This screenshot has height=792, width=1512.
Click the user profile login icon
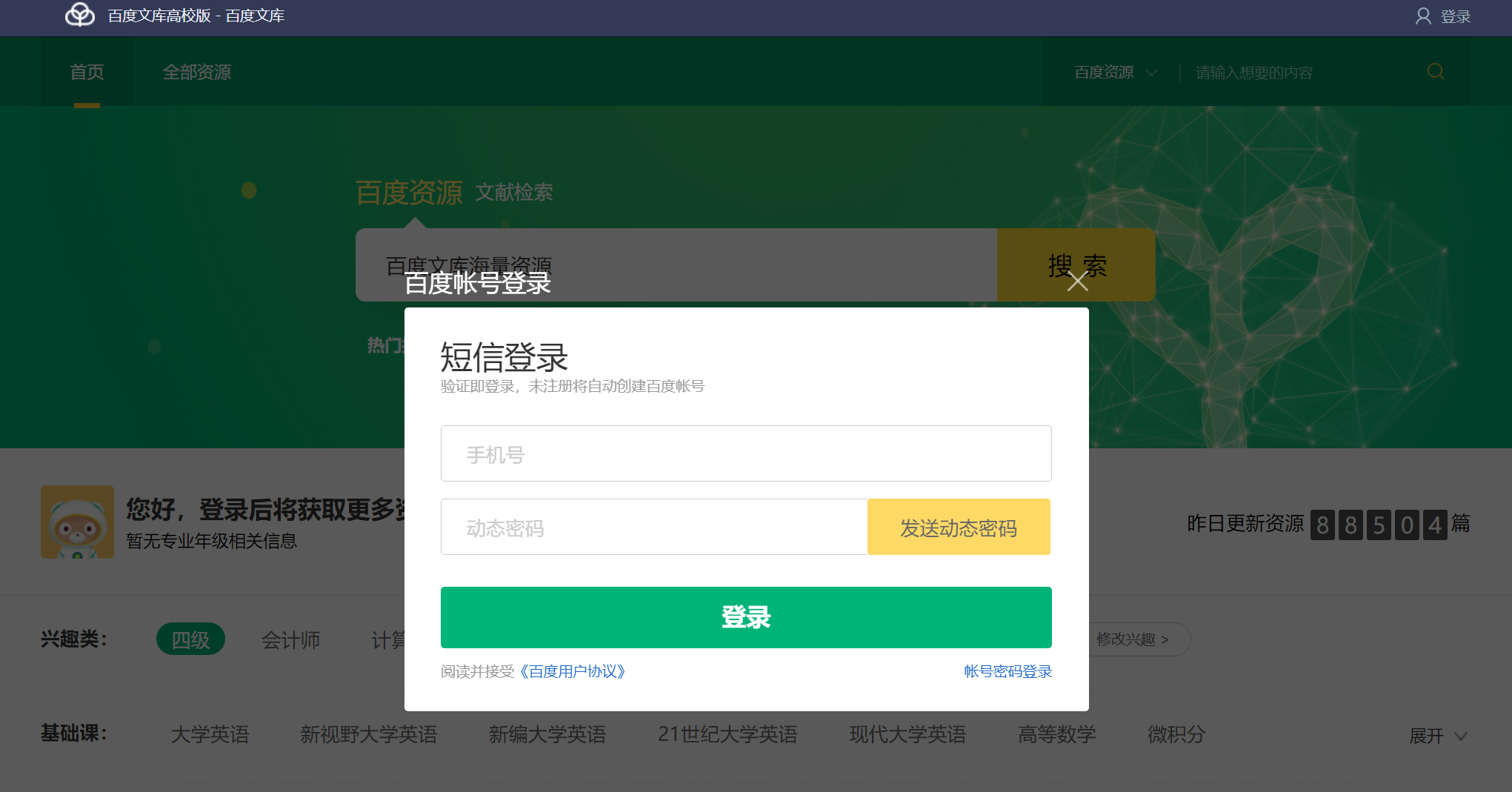pos(1422,16)
